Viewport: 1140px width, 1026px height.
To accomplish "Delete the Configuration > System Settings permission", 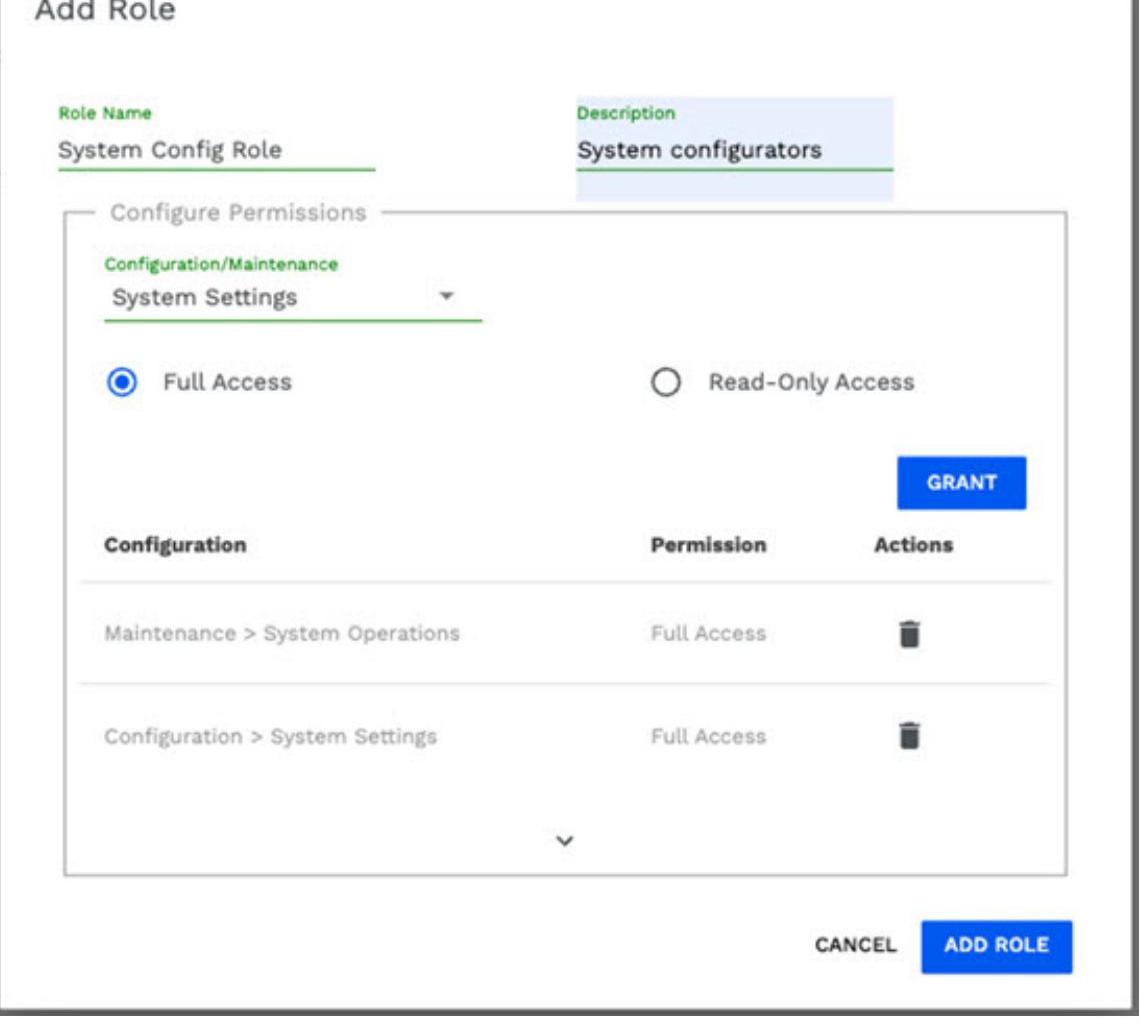I will click(909, 735).
